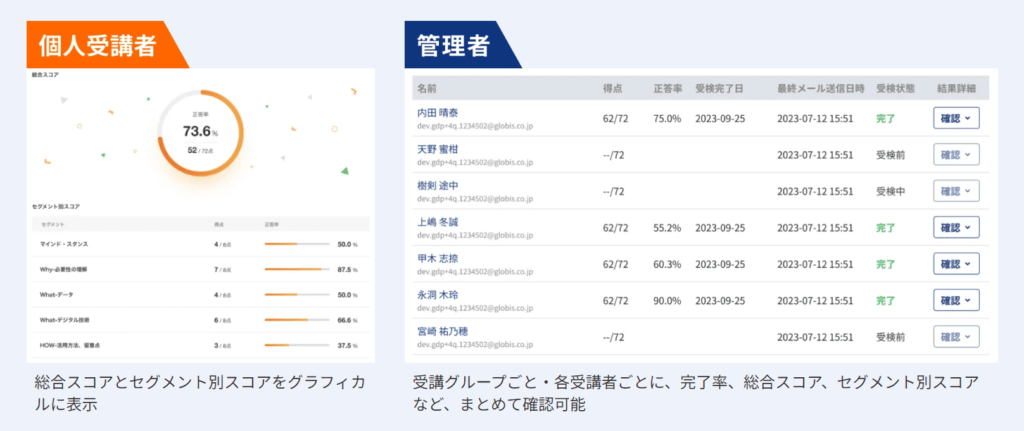Open 確認 dropdown for 内田 晴泰
Image resolution: width=1024 pixels, height=431 pixels.
(x=955, y=118)
